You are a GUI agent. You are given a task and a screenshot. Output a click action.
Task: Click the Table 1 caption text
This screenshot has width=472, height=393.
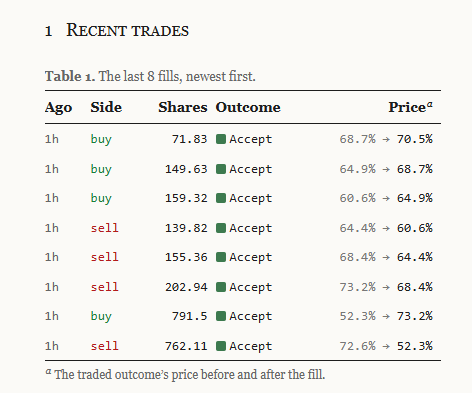pyautogui.click(x=150, y=76)
